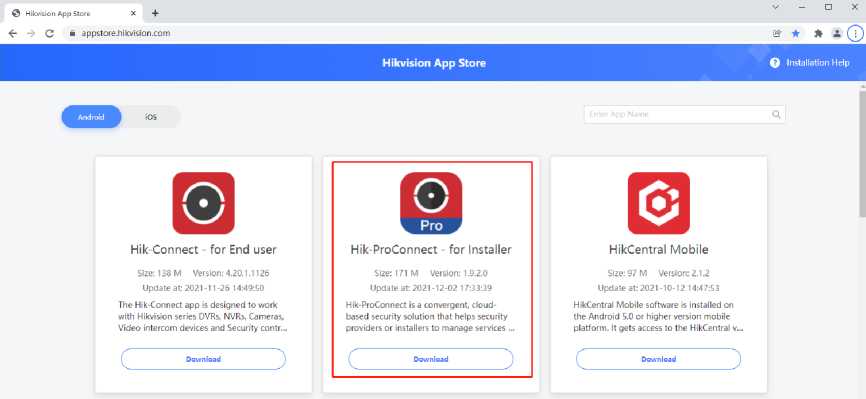866x399 pixels.
Task: Click the HikCentral Mobile title text
Action: pyautogui.click(x=658, y=250)
